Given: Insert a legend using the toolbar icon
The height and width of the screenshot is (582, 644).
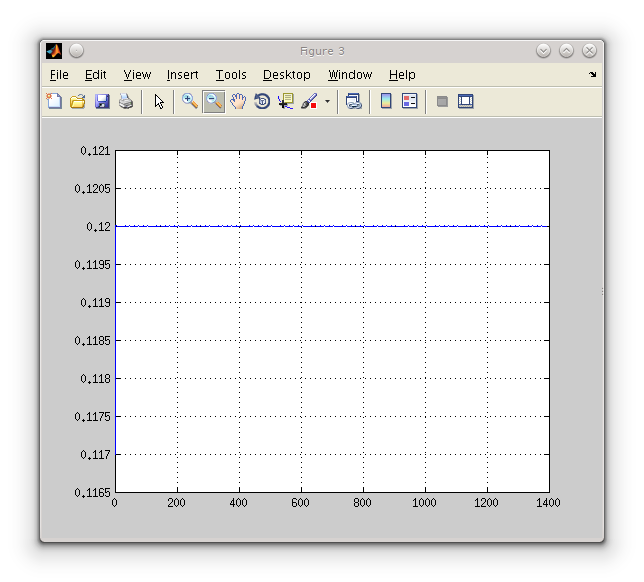Looking at the screenshot, I should click(410, 101).
